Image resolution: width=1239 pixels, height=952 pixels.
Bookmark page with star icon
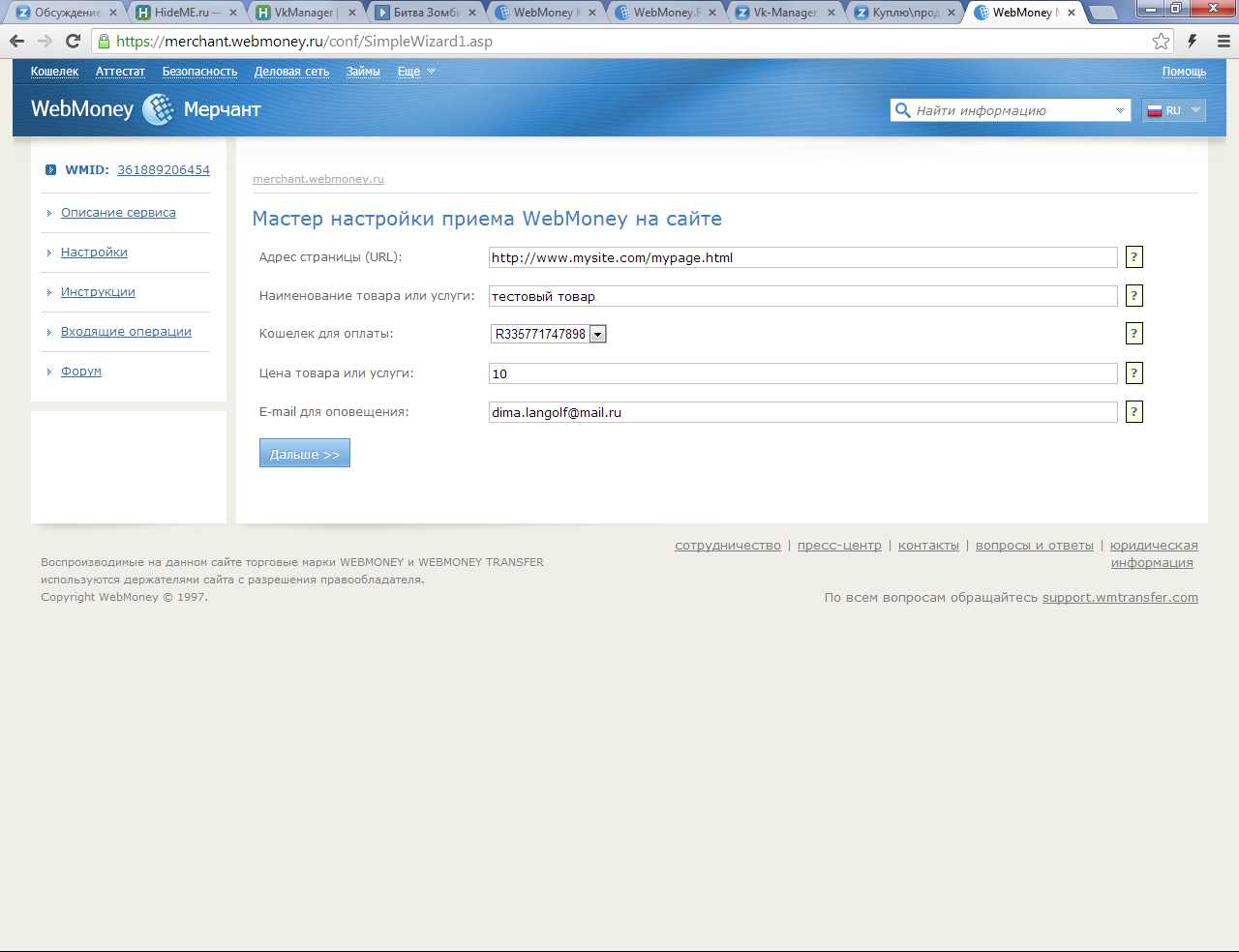click(1161, 42)
